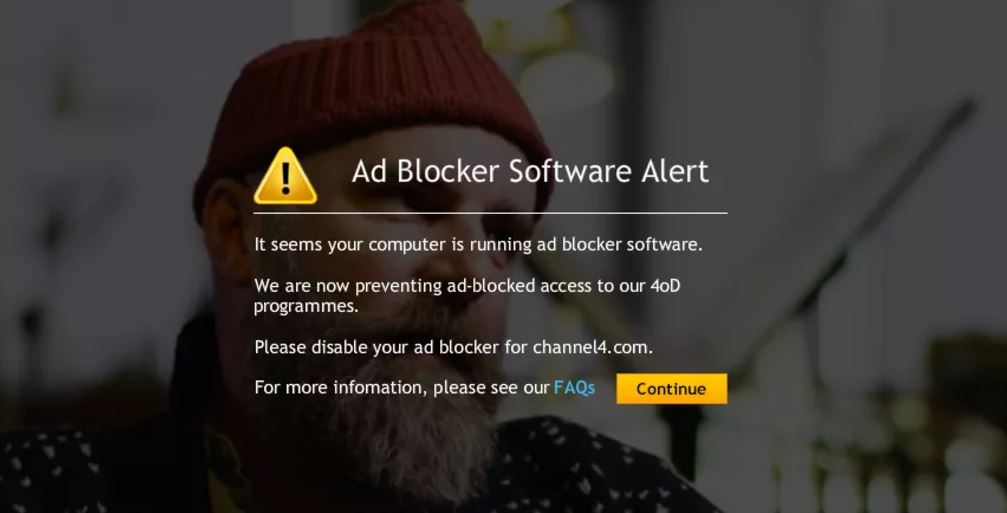Click the 4oD word in the alert
This screenshot has height=513, width=1007.
(664, 286)
